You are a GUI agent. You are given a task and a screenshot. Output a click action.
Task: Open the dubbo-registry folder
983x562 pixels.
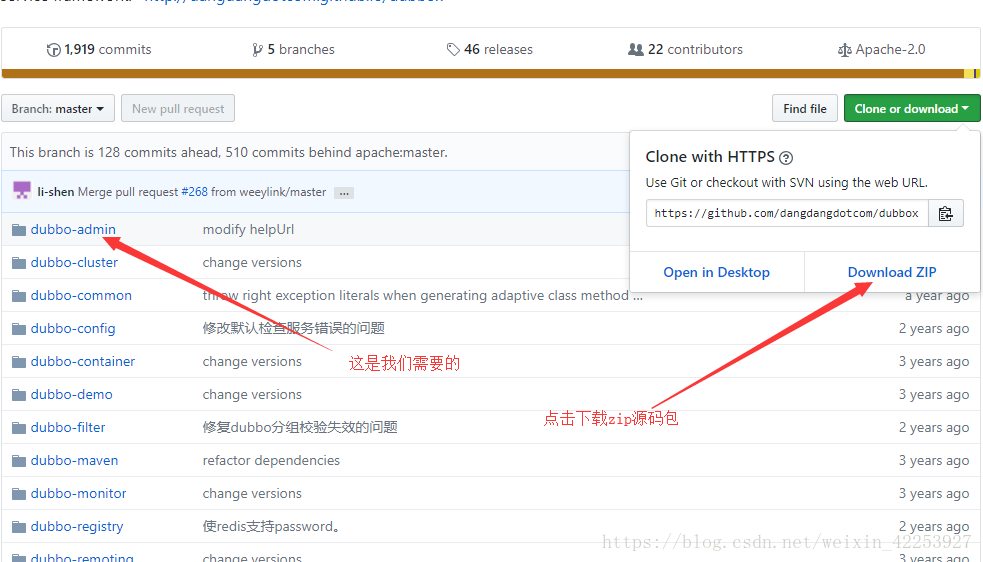[x=76, y=527]
